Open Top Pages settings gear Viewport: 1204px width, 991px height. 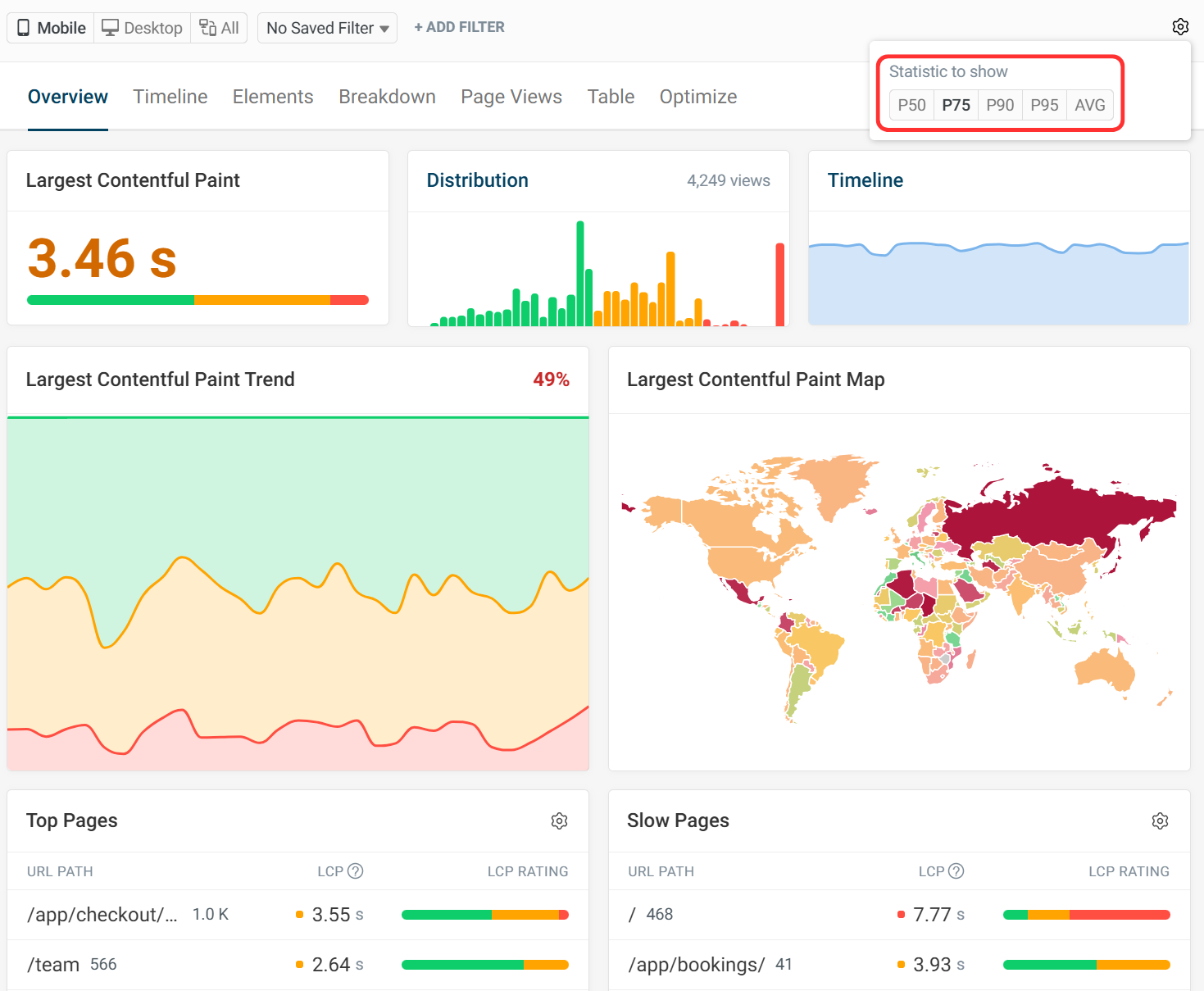tap(559, 821)
